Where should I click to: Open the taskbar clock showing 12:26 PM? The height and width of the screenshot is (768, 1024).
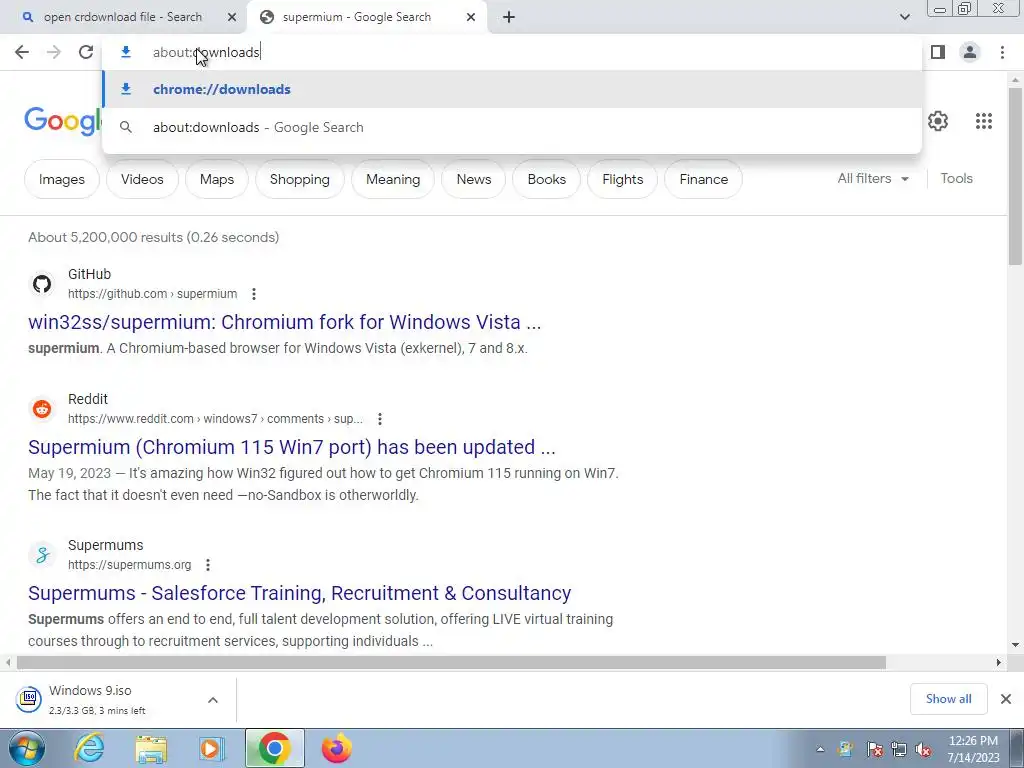(x=973, y=749)
